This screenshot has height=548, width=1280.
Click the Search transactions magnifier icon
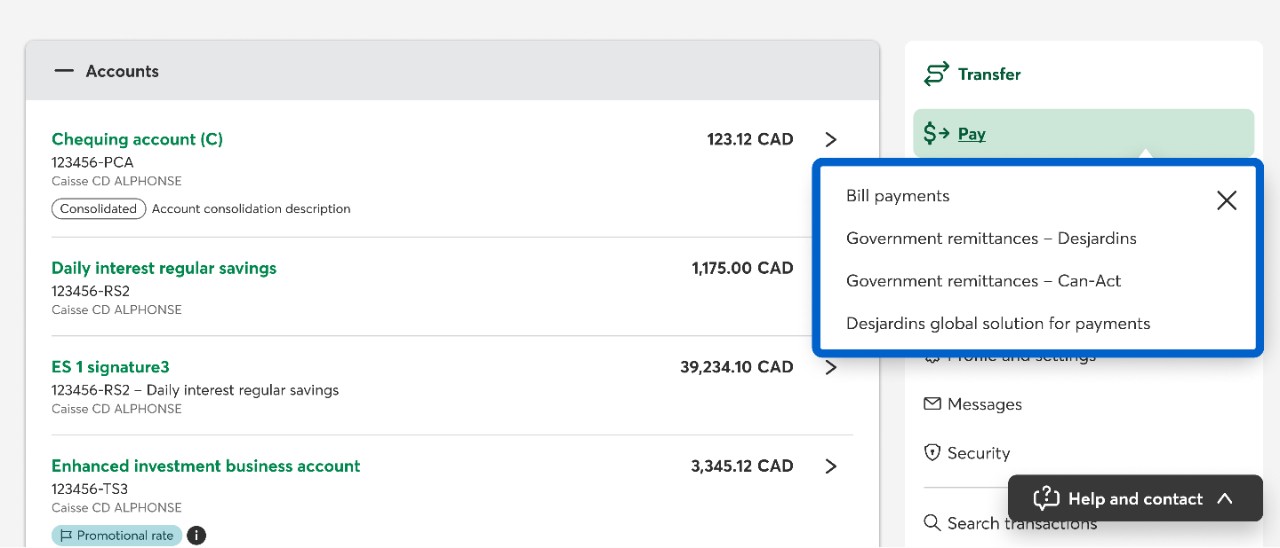[x=932, y=523]
